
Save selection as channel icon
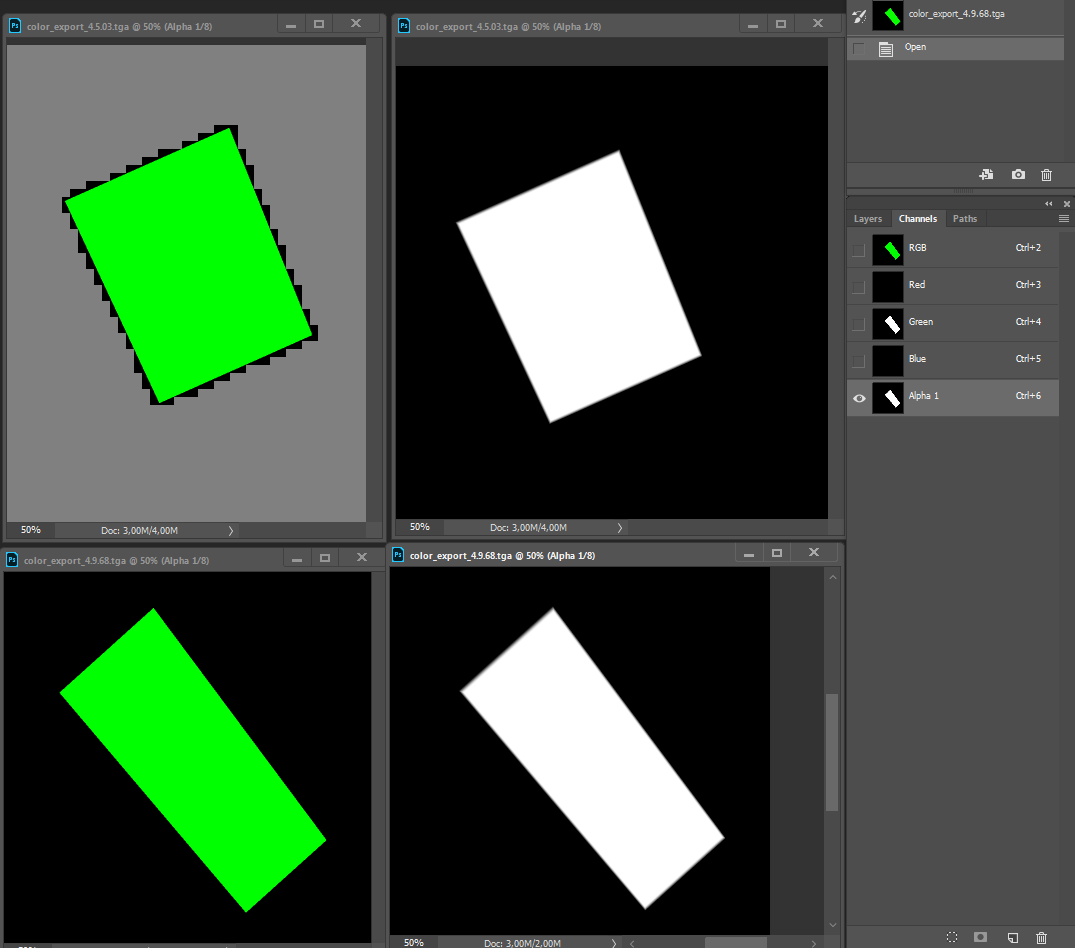coord(981,937)
